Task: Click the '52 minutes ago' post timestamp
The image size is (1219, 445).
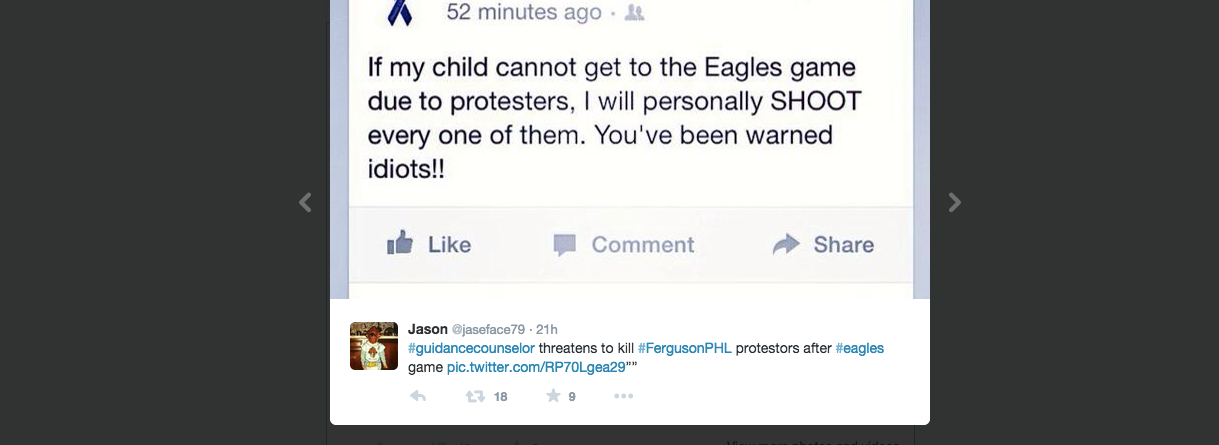Action: [x=524, y=13]
